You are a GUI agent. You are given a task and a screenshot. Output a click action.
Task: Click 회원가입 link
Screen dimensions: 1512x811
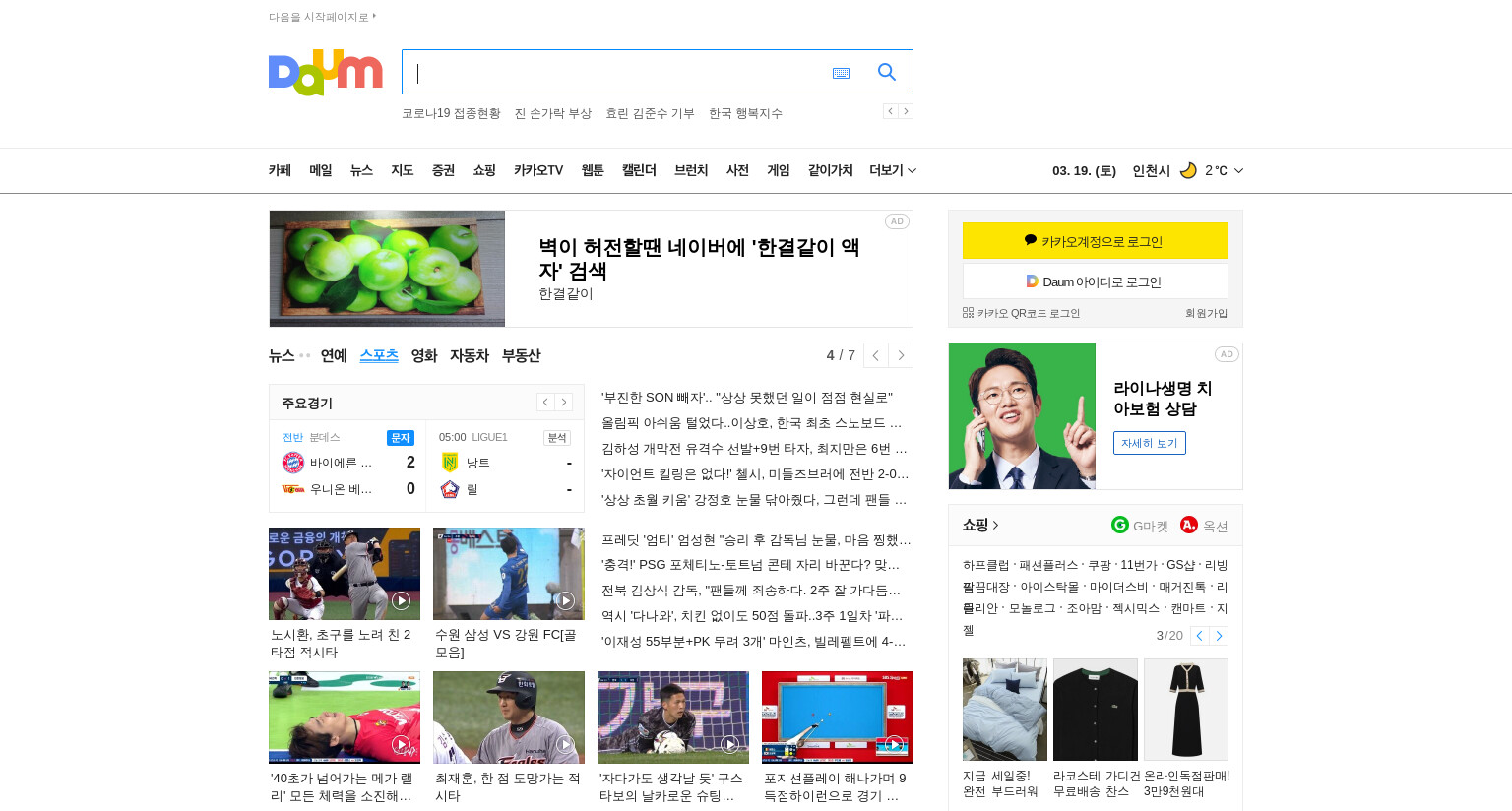pos(1206,313)
